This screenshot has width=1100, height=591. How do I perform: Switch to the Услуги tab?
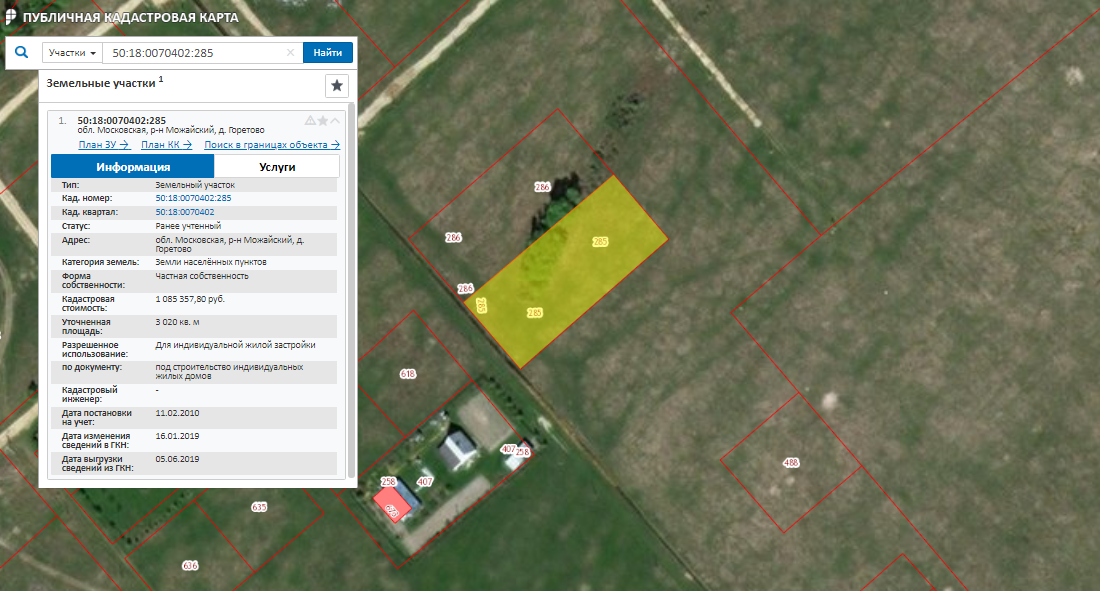coord(276,167)
